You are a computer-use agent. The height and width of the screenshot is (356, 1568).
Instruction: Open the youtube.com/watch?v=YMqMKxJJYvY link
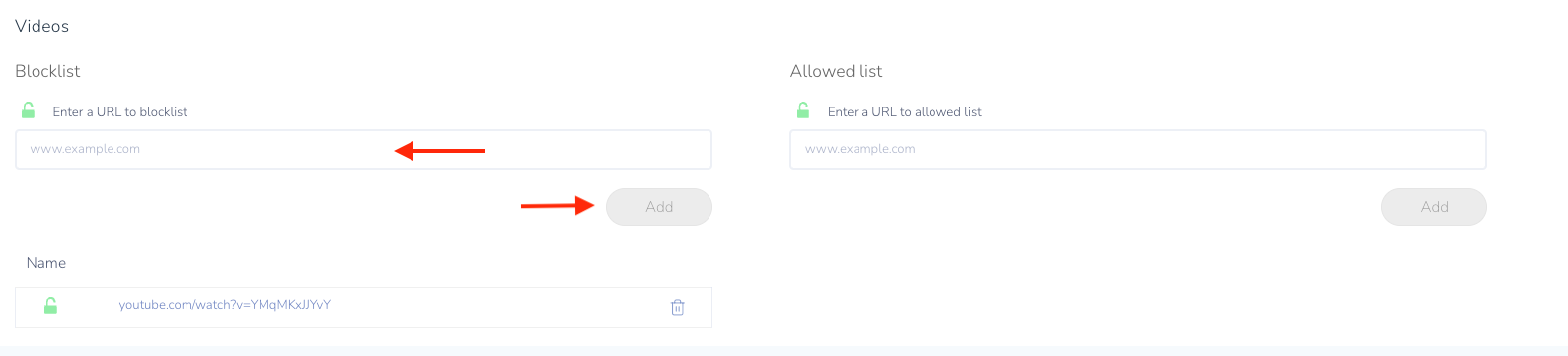[225, 305]
